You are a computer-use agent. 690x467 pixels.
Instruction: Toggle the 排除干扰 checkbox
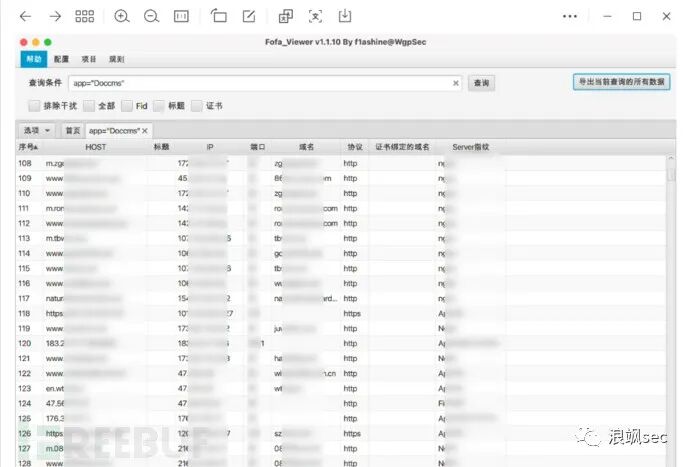tap(34, 106)
